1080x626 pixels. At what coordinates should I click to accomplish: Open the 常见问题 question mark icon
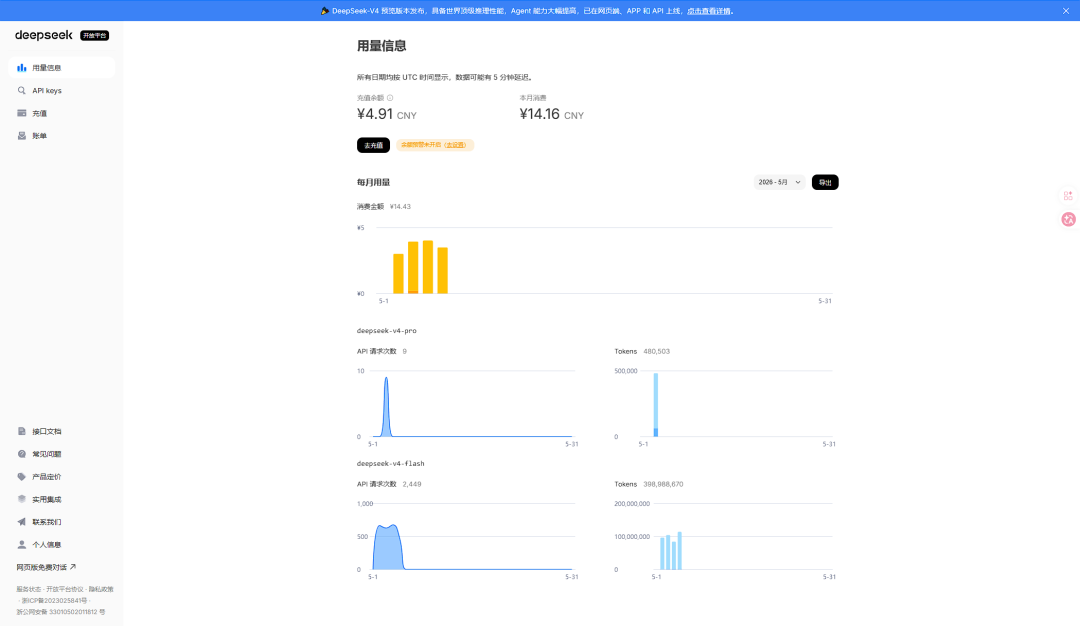pyautogui.click(x=21, y=454)
